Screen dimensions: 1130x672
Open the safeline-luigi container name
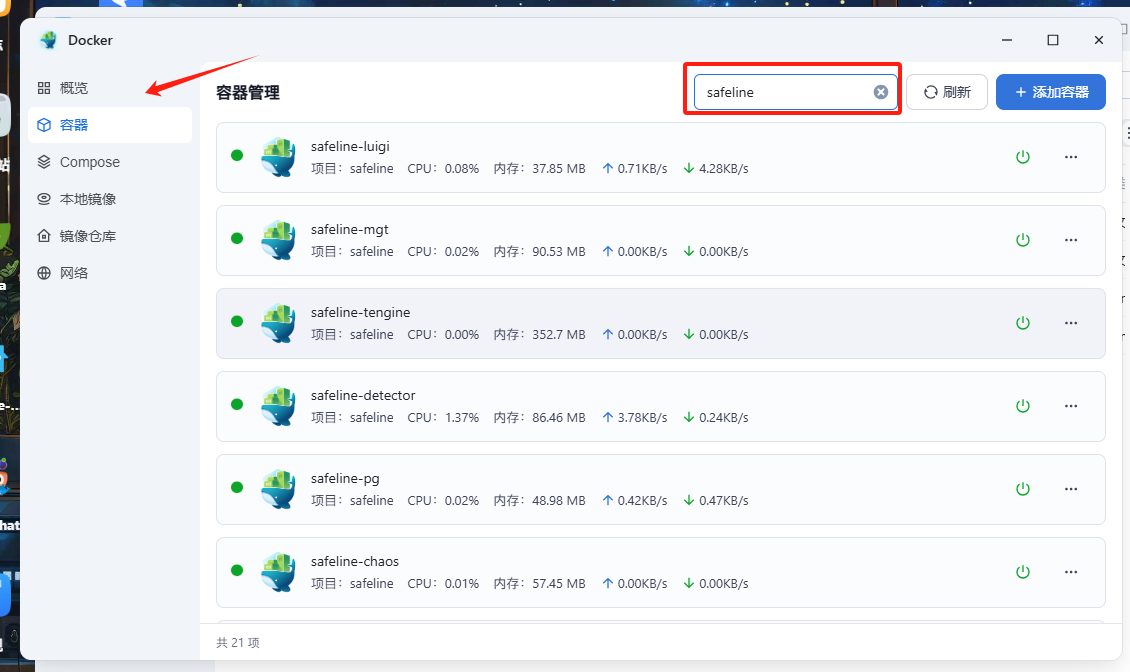tap(350, 146)
